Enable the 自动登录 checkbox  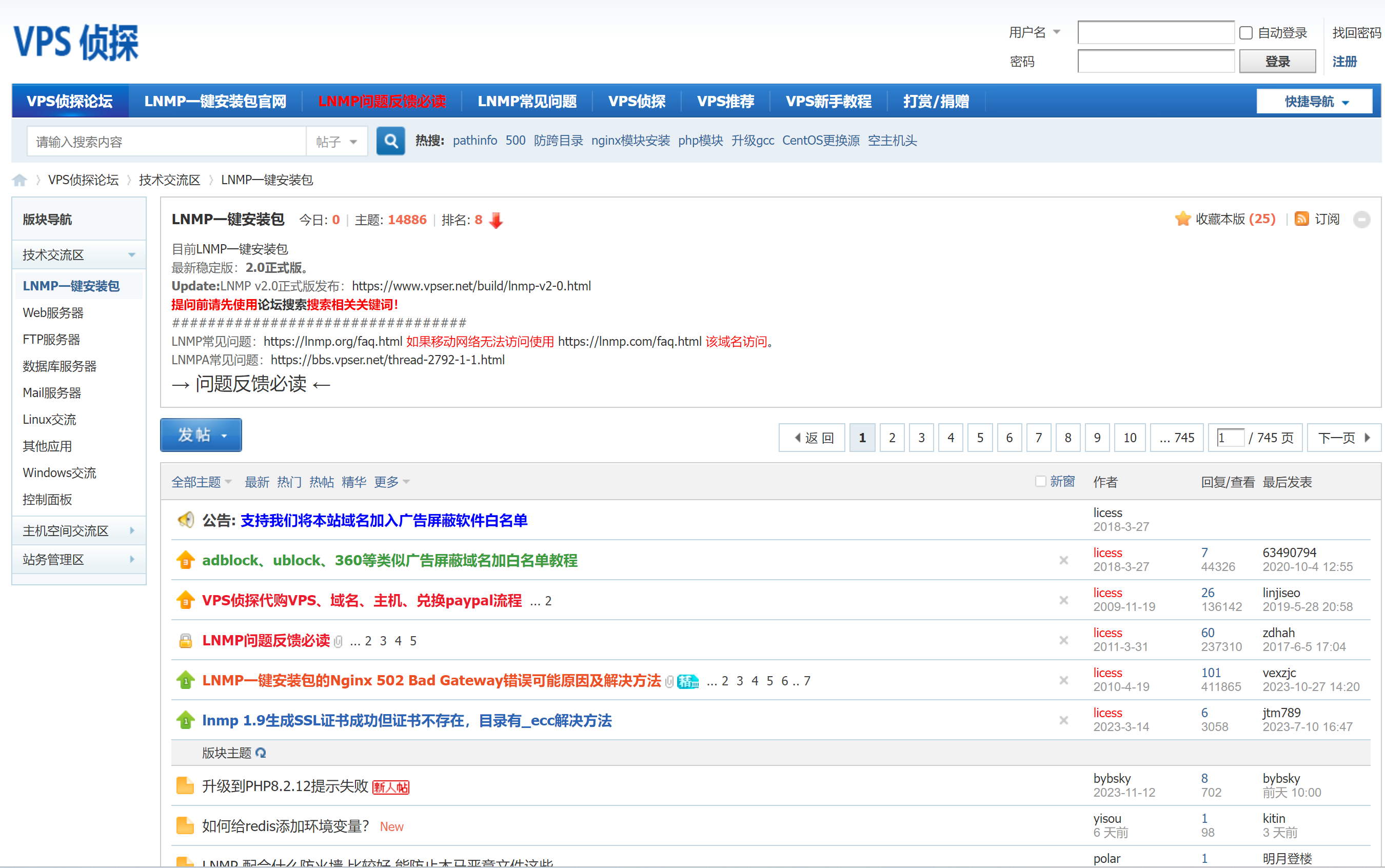(x=1245, y=33)
